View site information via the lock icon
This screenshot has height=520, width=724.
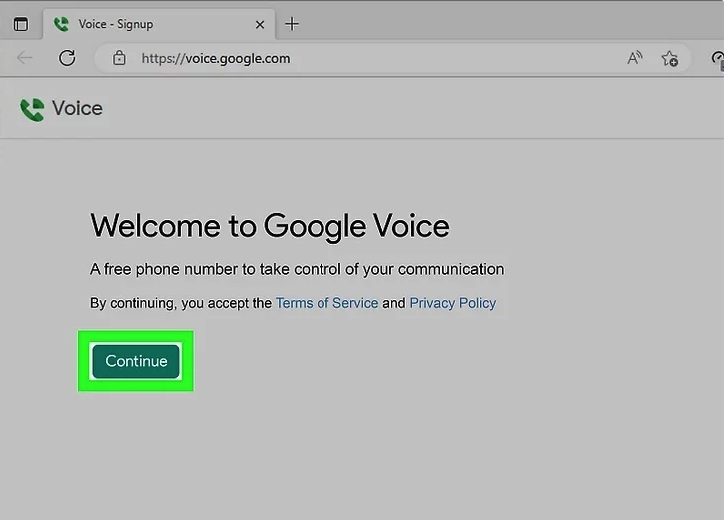(x=119, y=58)
